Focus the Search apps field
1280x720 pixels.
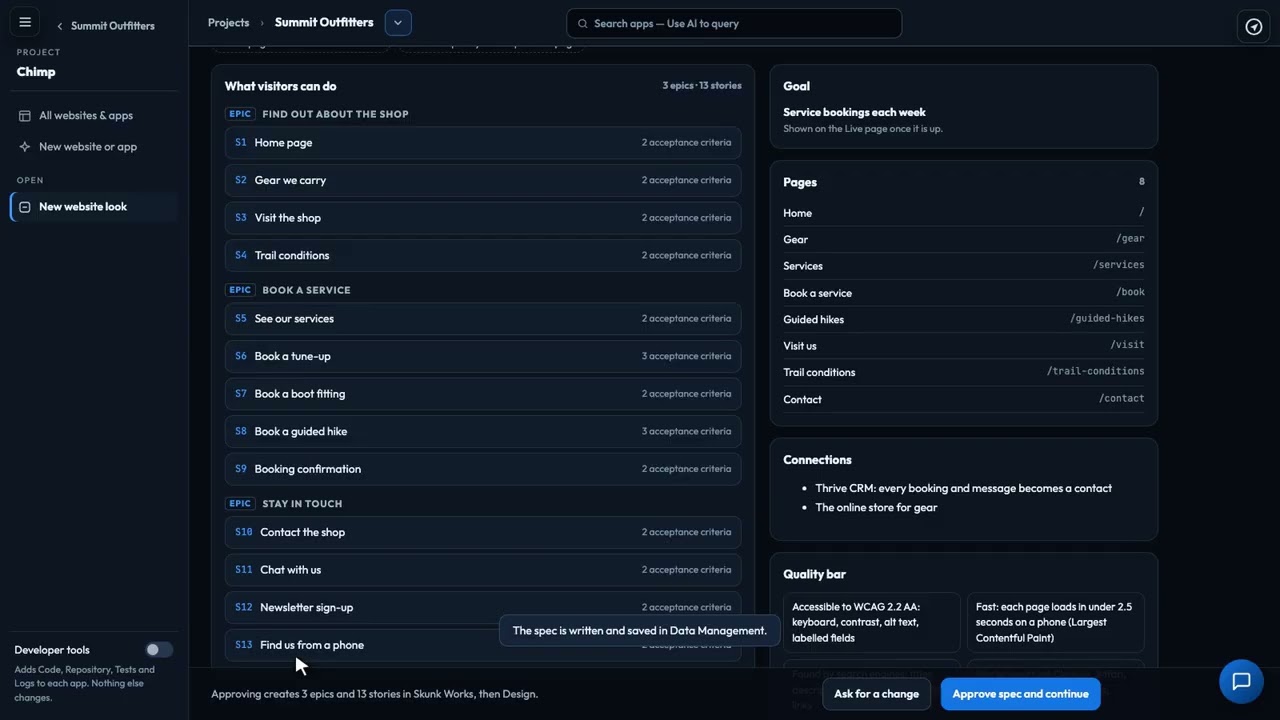734,24
